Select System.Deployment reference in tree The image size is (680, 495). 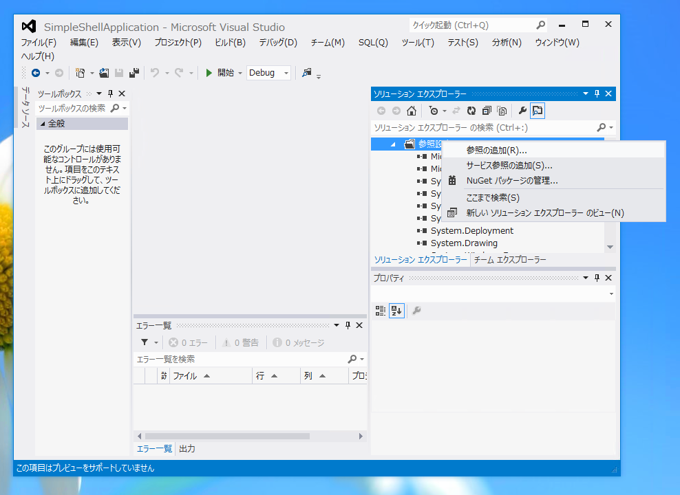(471, 231)
